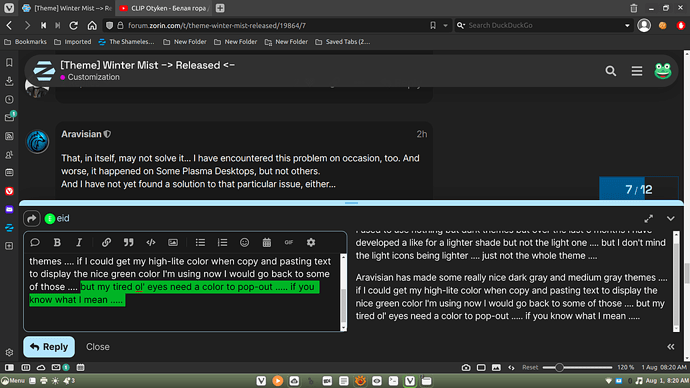Open calendar from status bar
The image size is (690, 388).
coord(80,367)
